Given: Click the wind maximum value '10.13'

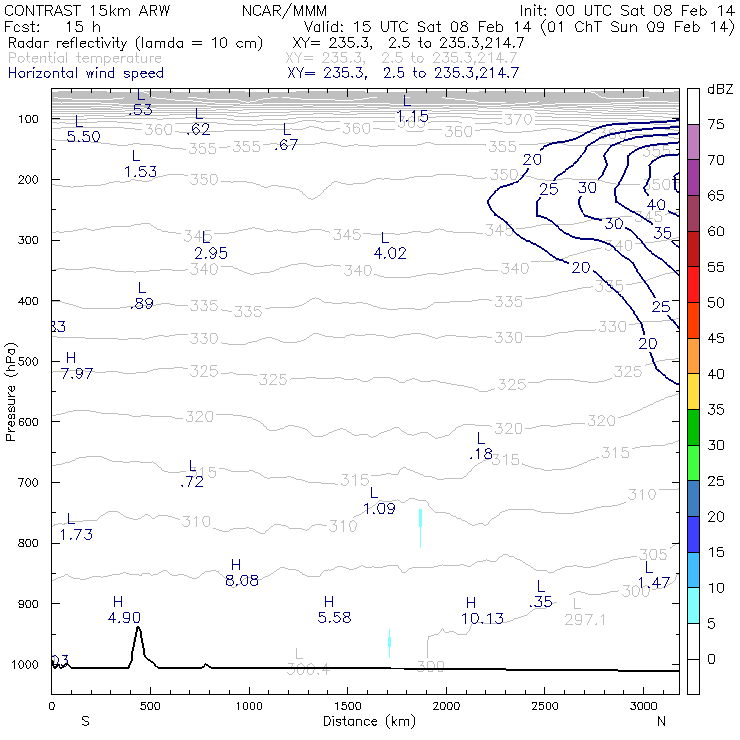Looking at the screenshot, I should tap(482, 618).
